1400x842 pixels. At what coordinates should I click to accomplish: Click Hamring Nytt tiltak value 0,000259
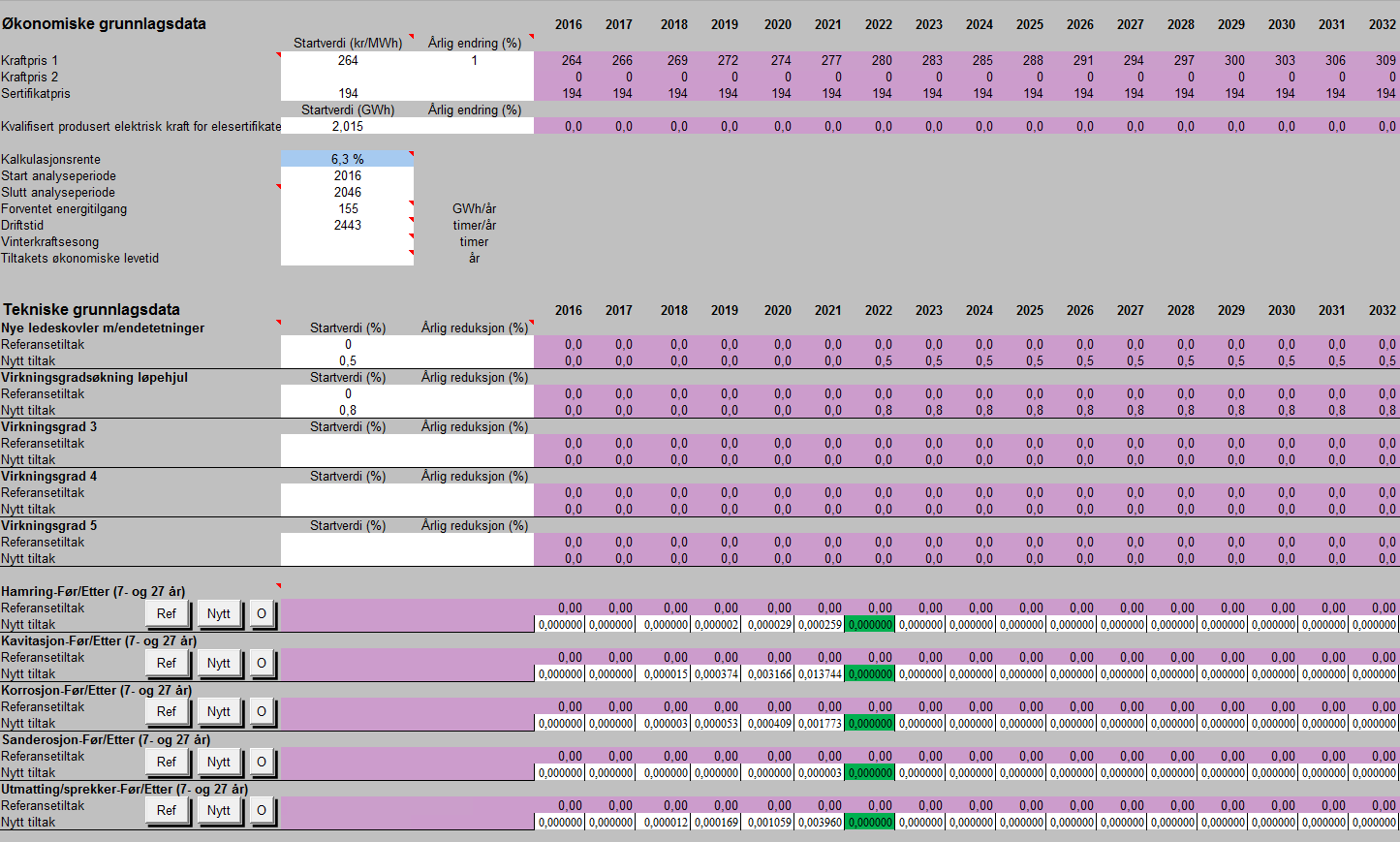[820, 624]
